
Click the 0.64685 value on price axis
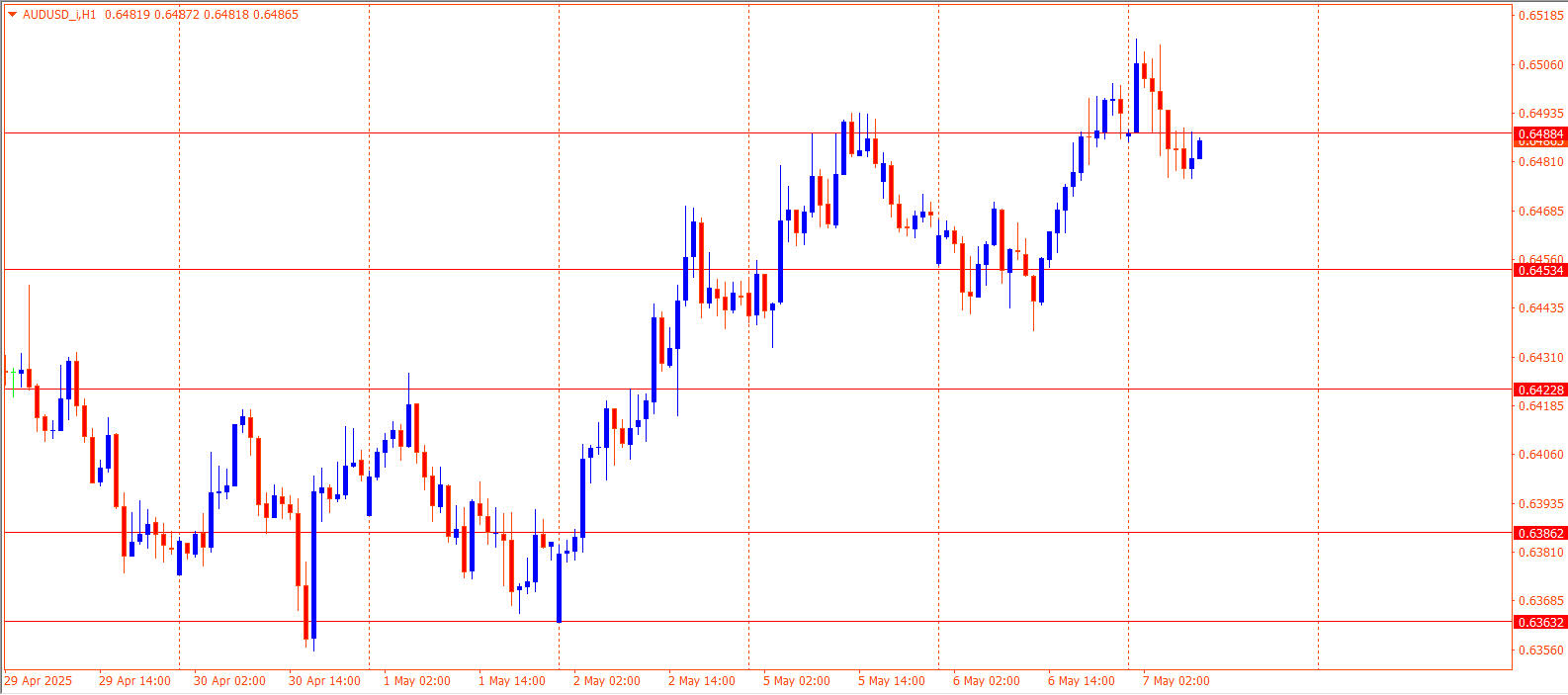[1541, 212]
